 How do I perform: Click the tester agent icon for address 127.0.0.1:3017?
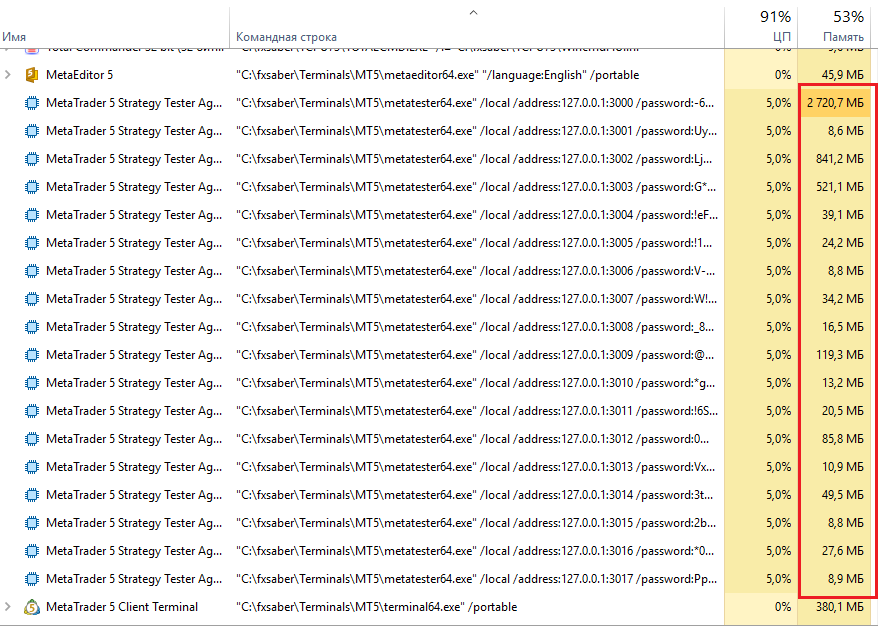pos(32,579)
